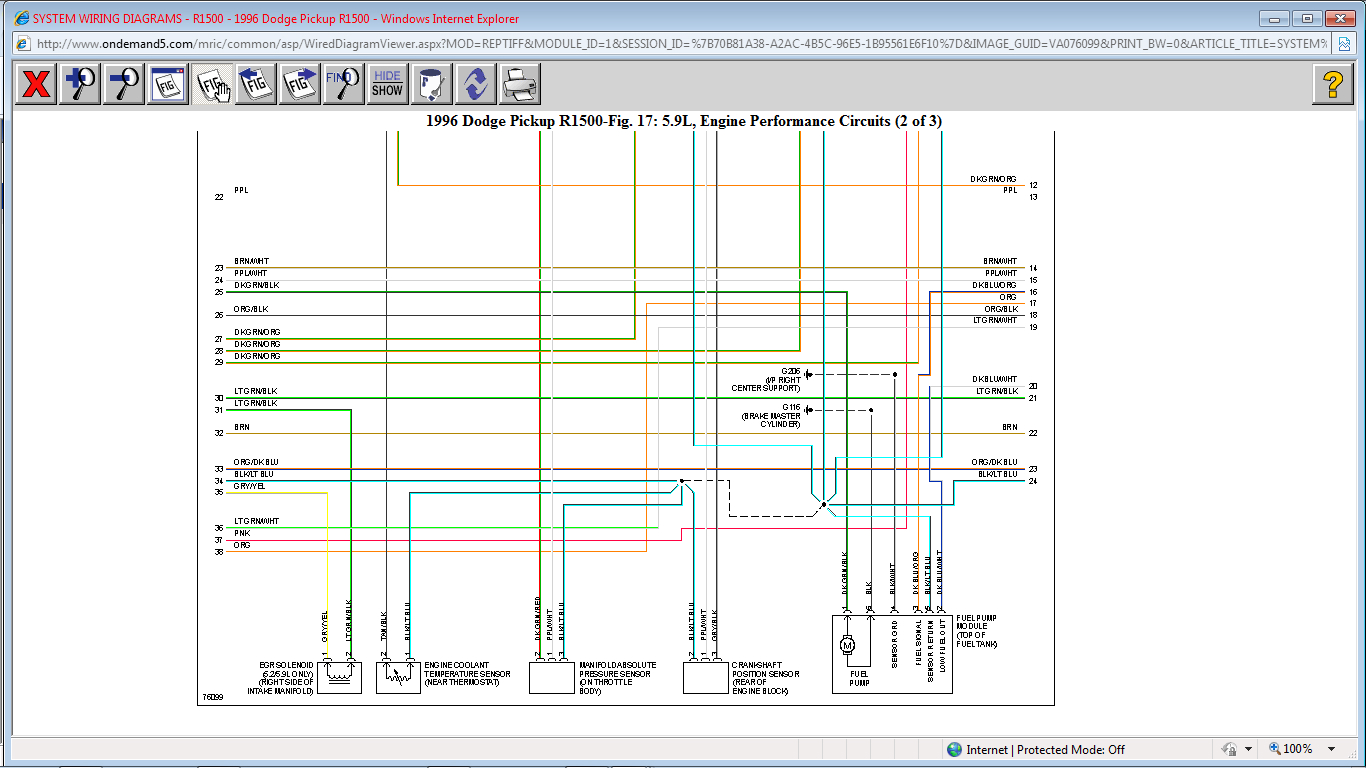
Task: Open the yellow question mark help
Action: 1332,84
